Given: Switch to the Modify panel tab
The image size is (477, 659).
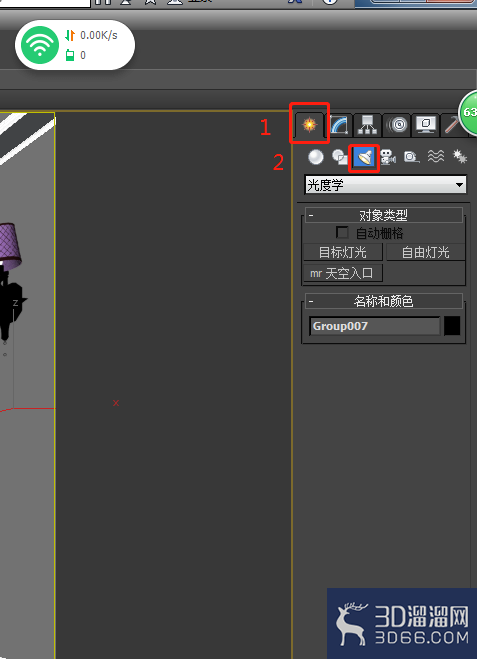Looking at the screenshot, I should pos(339,125).
